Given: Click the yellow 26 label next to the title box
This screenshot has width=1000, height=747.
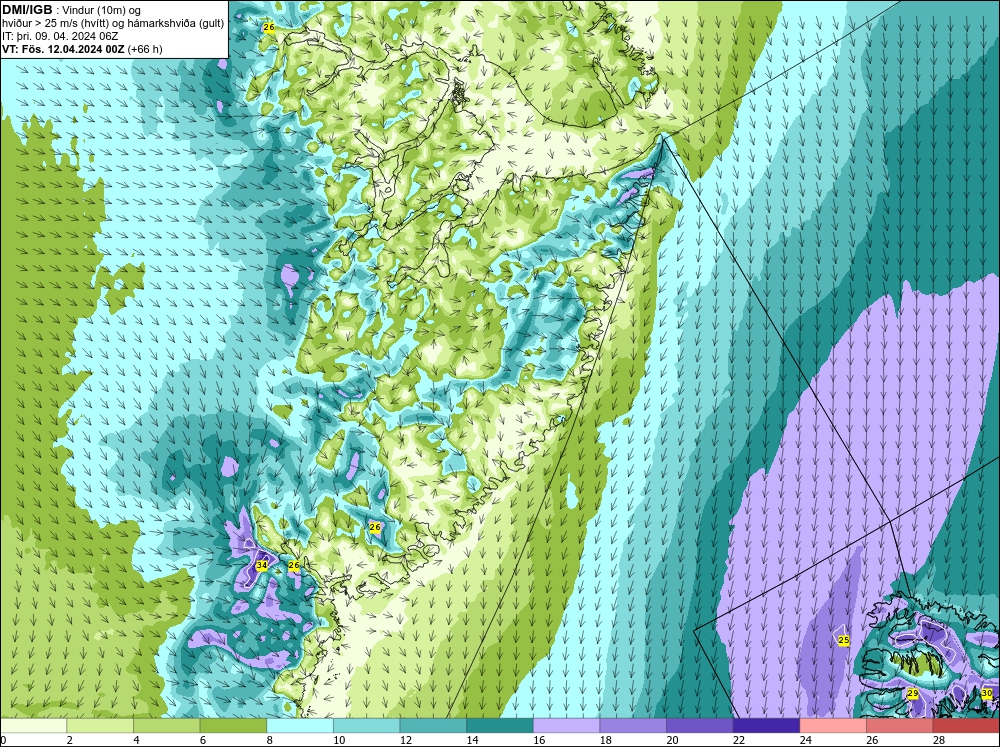Looking at the screenshot, I should pyautogui.click(x=268, y=27).
